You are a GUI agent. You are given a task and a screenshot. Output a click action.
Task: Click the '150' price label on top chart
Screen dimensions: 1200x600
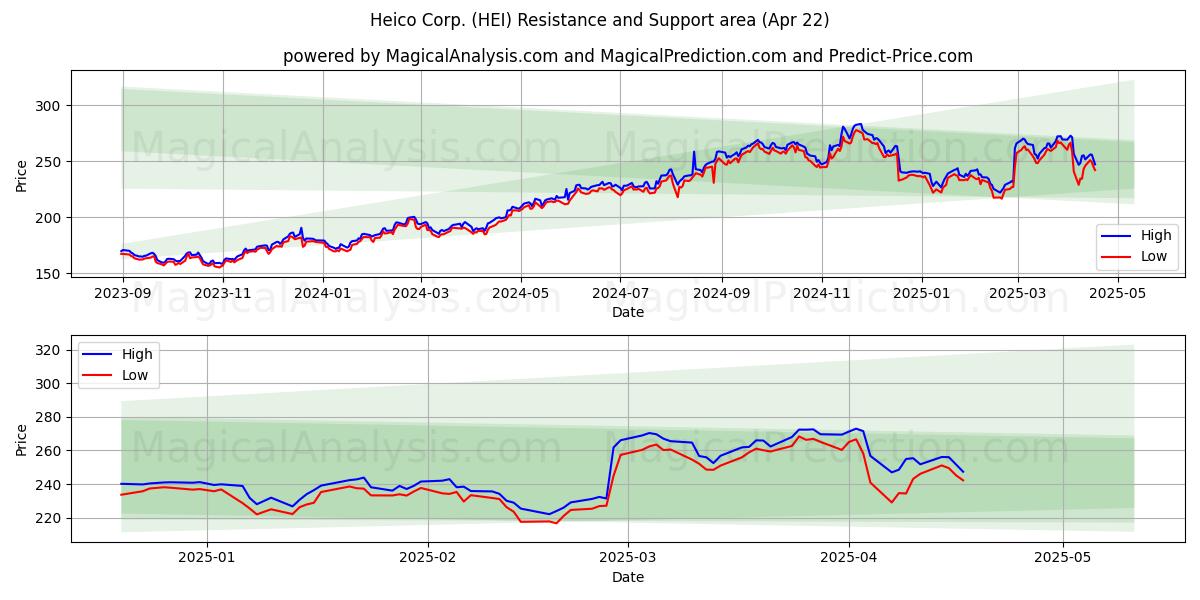click(x=50, y=274)
